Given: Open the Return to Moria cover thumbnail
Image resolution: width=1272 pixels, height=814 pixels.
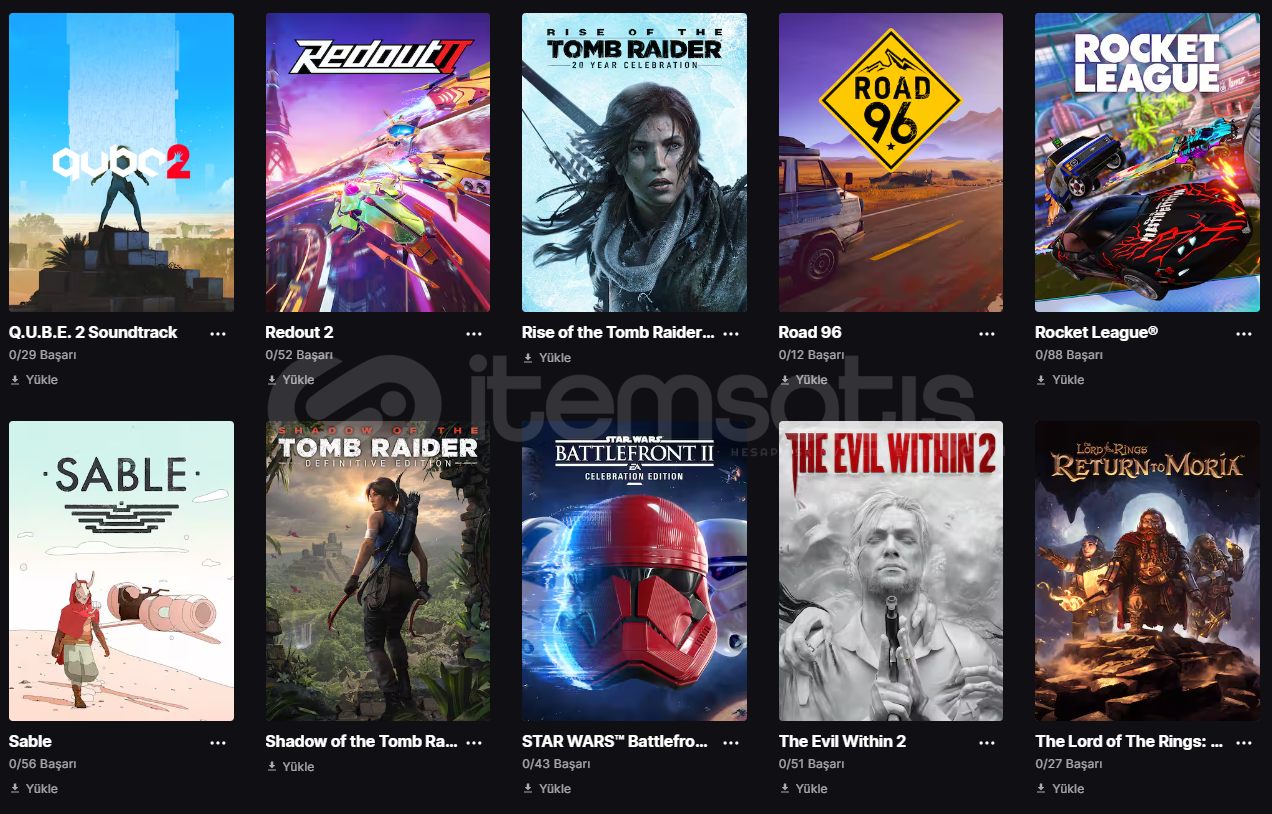Looking at the screenshot, I should pos(1148,571).
